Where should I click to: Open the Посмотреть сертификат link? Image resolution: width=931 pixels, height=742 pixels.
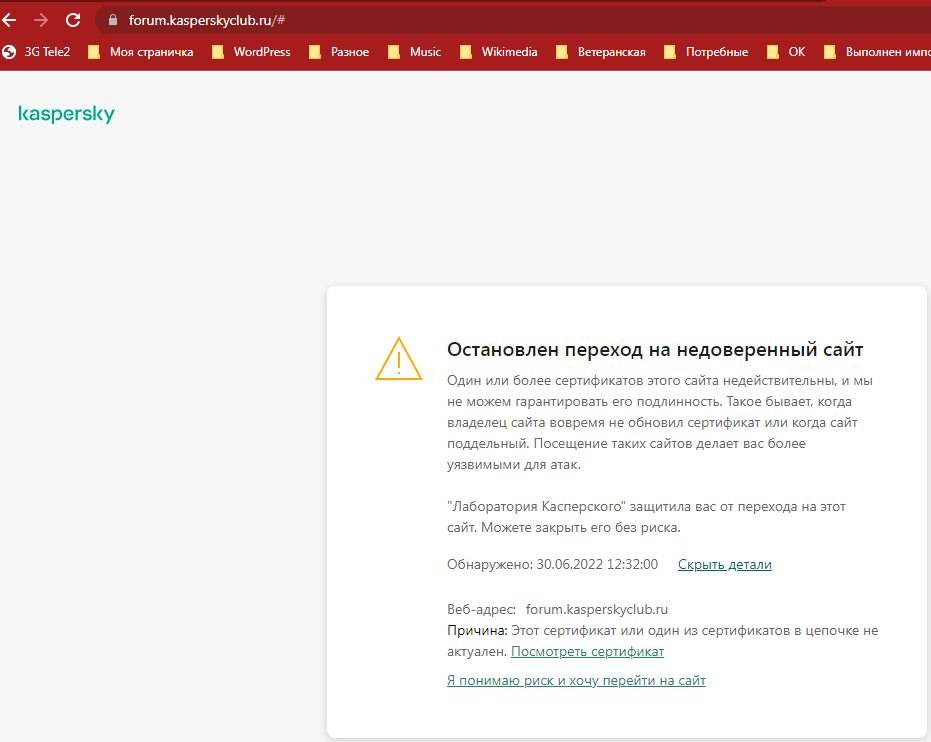tap(587, 652)
